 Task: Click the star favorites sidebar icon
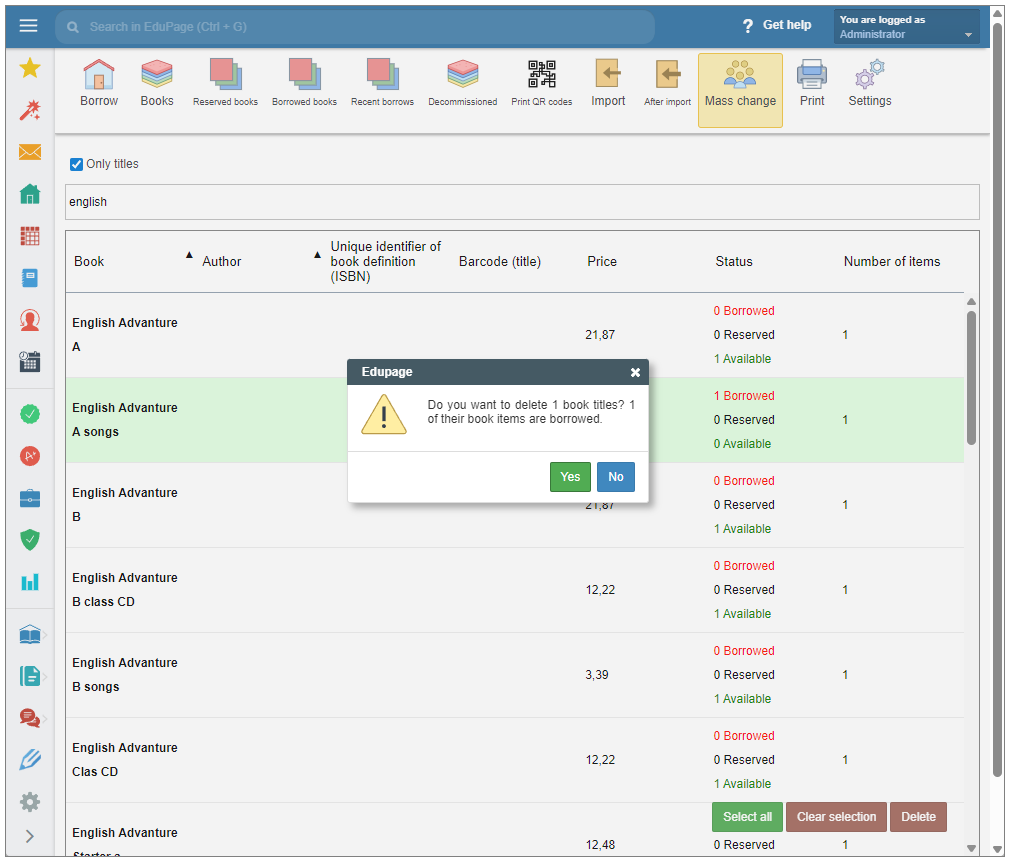pyautogui.click(x=30, y=68)
